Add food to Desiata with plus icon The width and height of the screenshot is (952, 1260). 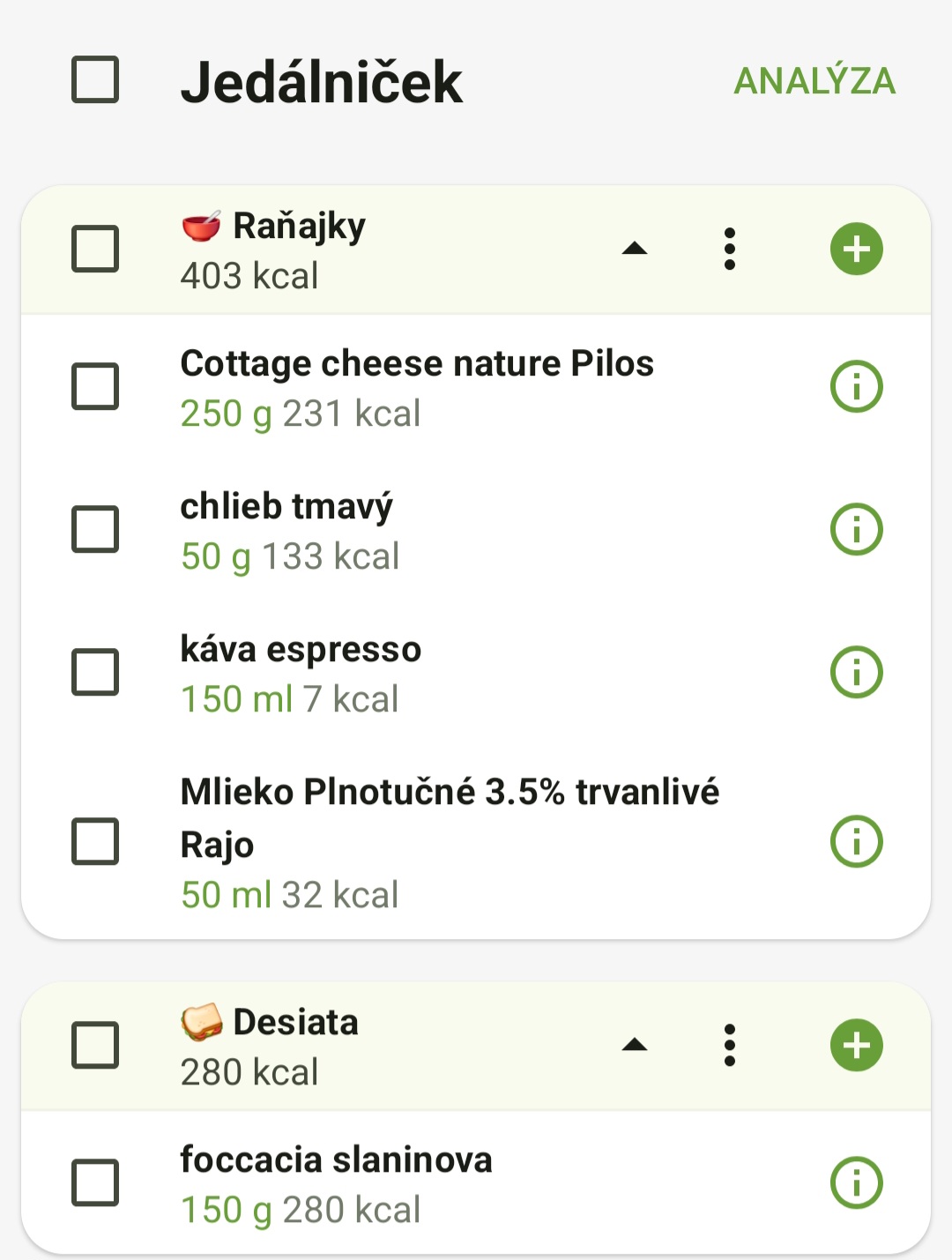point(856,1045)
